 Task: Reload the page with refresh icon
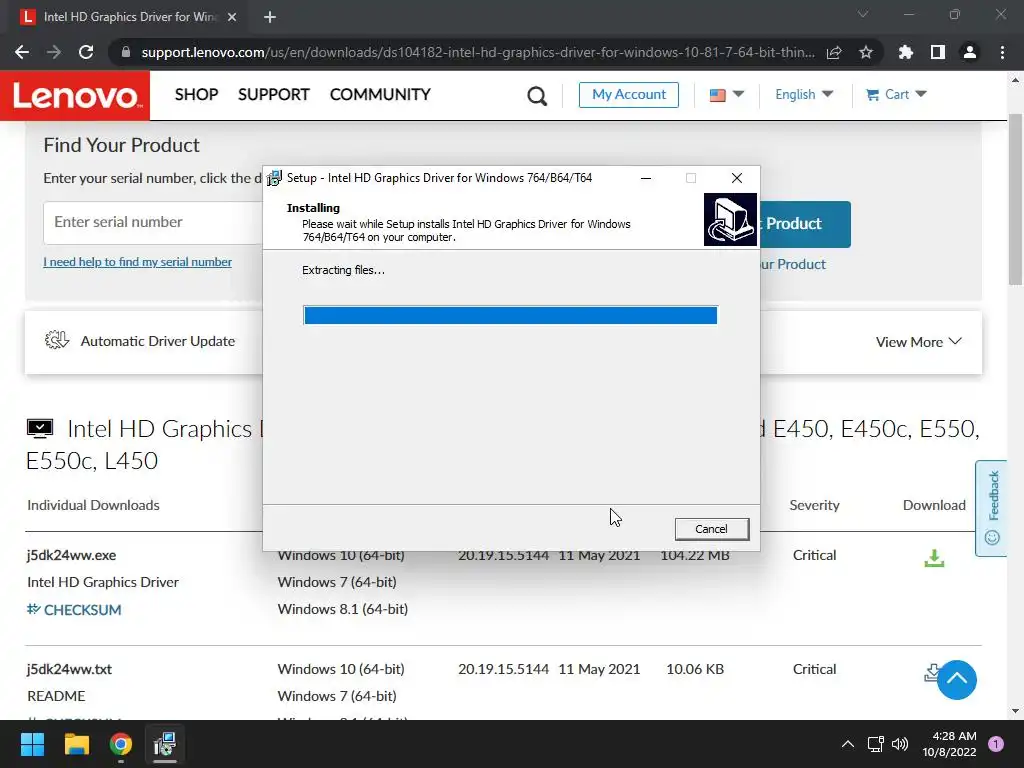pos(86,52)
